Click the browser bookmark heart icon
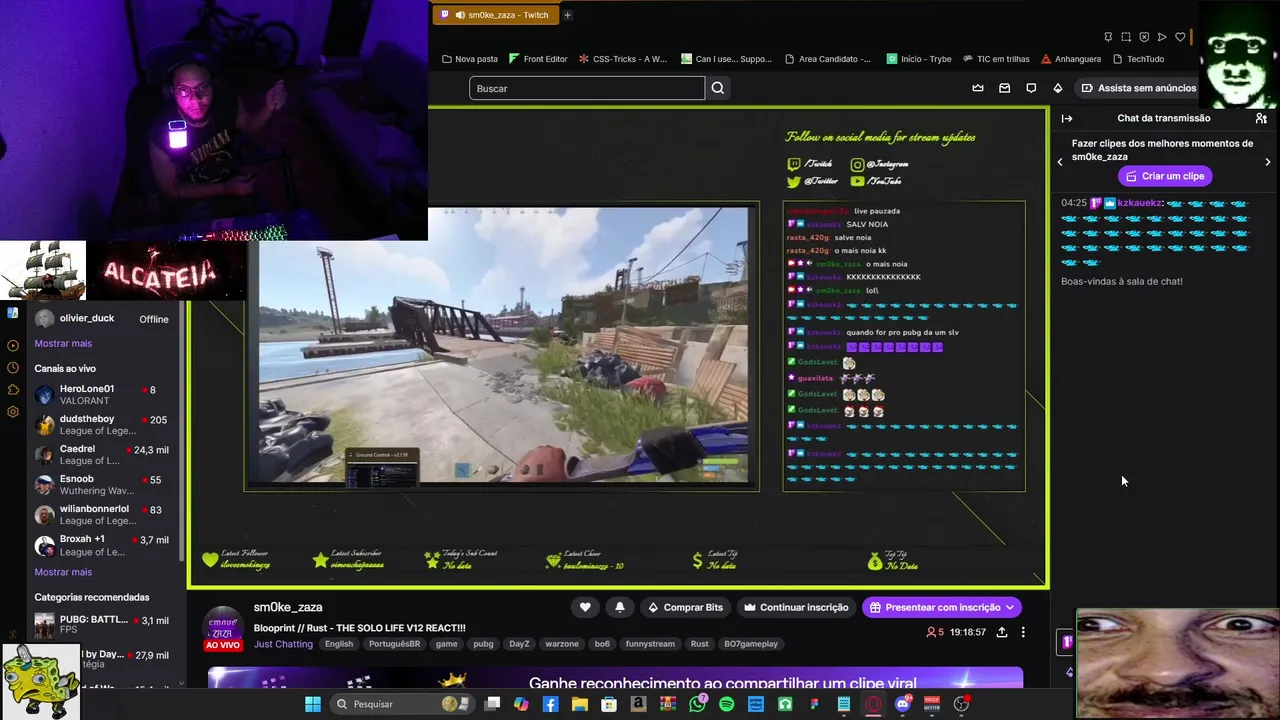The height and width of the screenshot is (720, 1280). tap(1180, 37)
